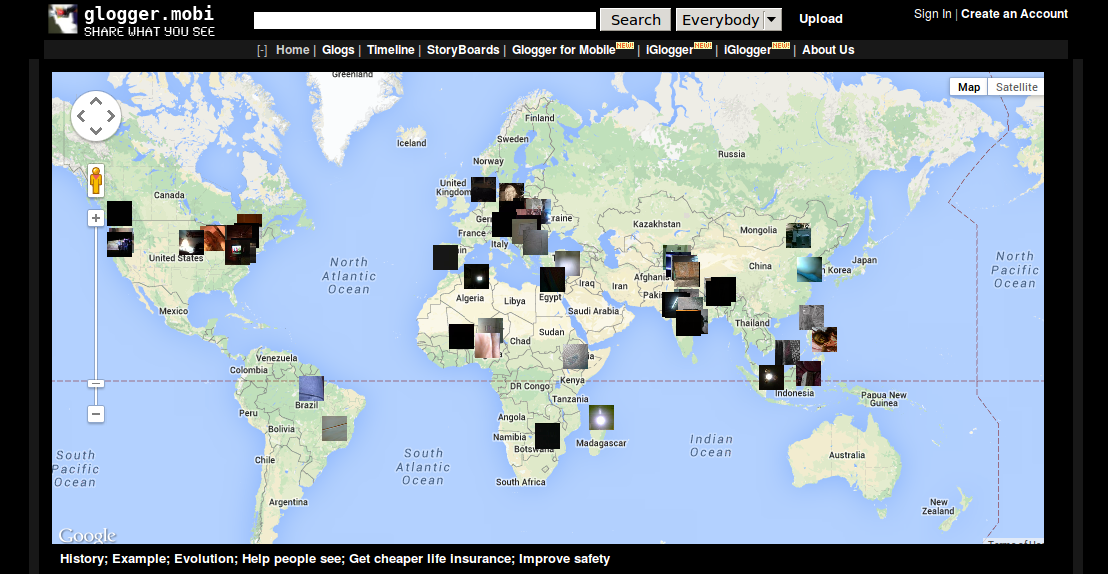
Task: Click the Everybody filter selector
Action: (720, 20)
